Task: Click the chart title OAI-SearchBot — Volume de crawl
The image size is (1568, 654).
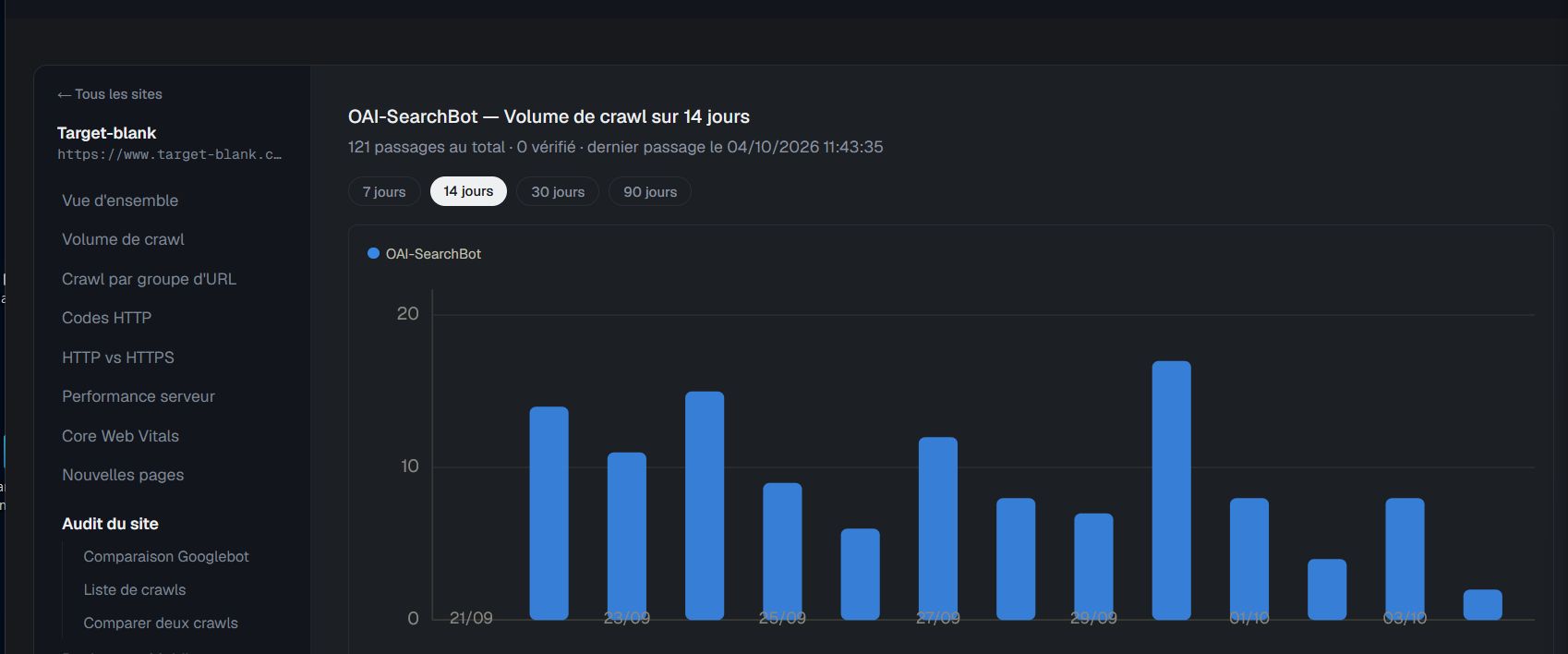Action: click(549, 117)
